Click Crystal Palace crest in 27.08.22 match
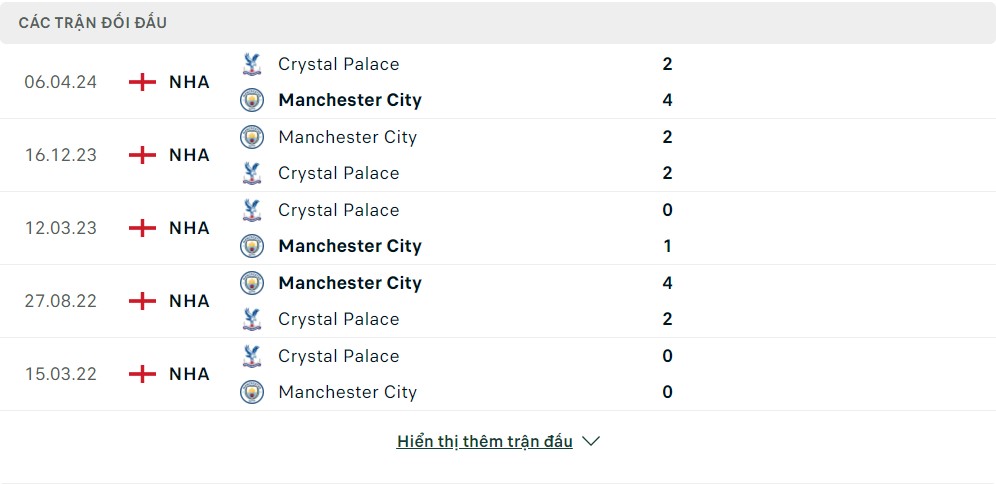996x484 pixels. [x=252, y=319]
